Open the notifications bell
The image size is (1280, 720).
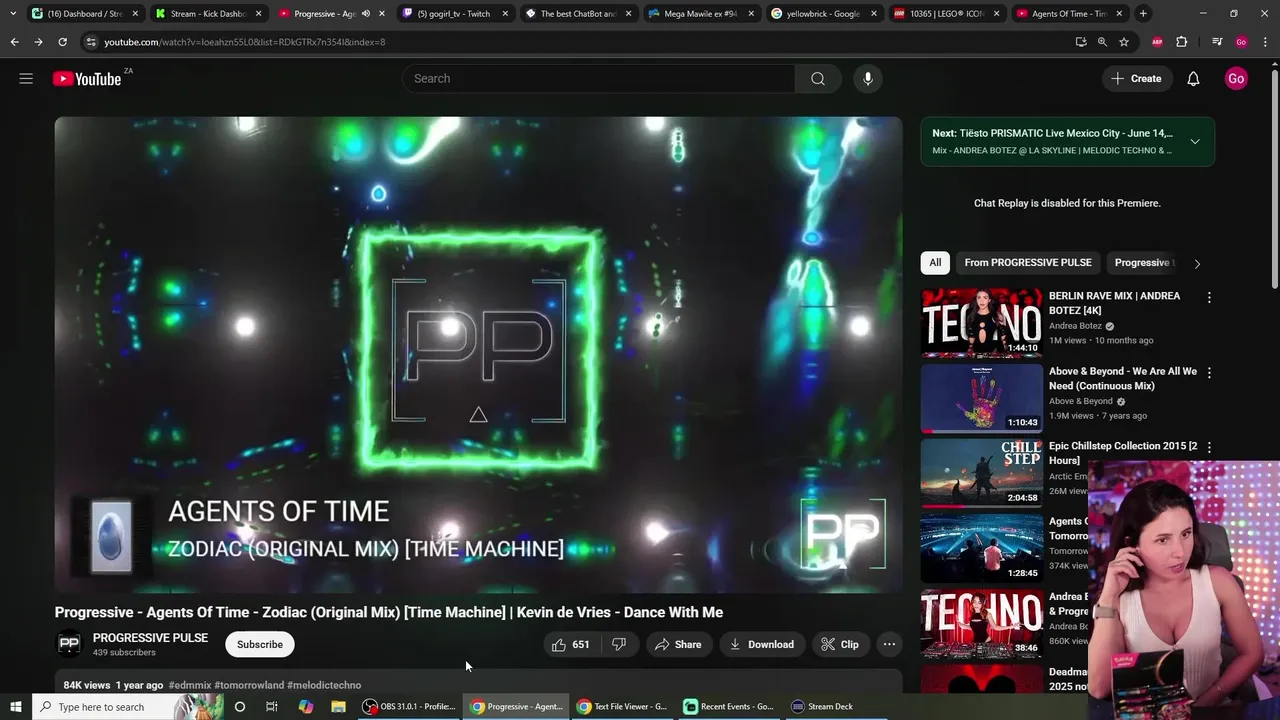click(1193, 79)
